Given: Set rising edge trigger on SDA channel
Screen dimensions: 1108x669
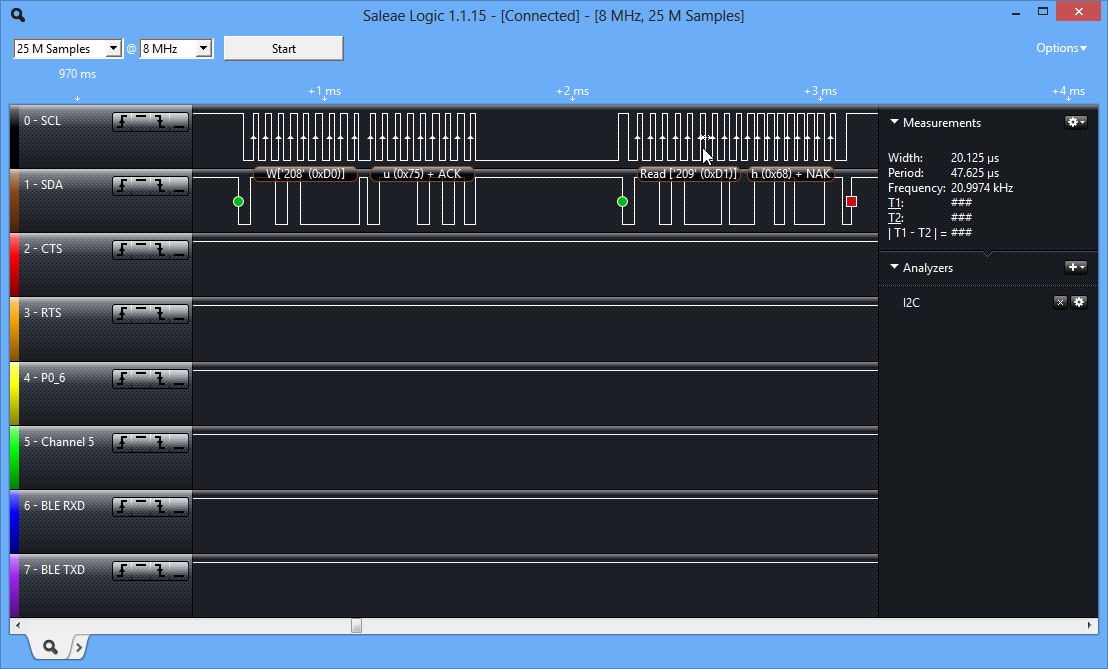Looking at the screenshot, I should pyautogui.click(x=122, y=186).
